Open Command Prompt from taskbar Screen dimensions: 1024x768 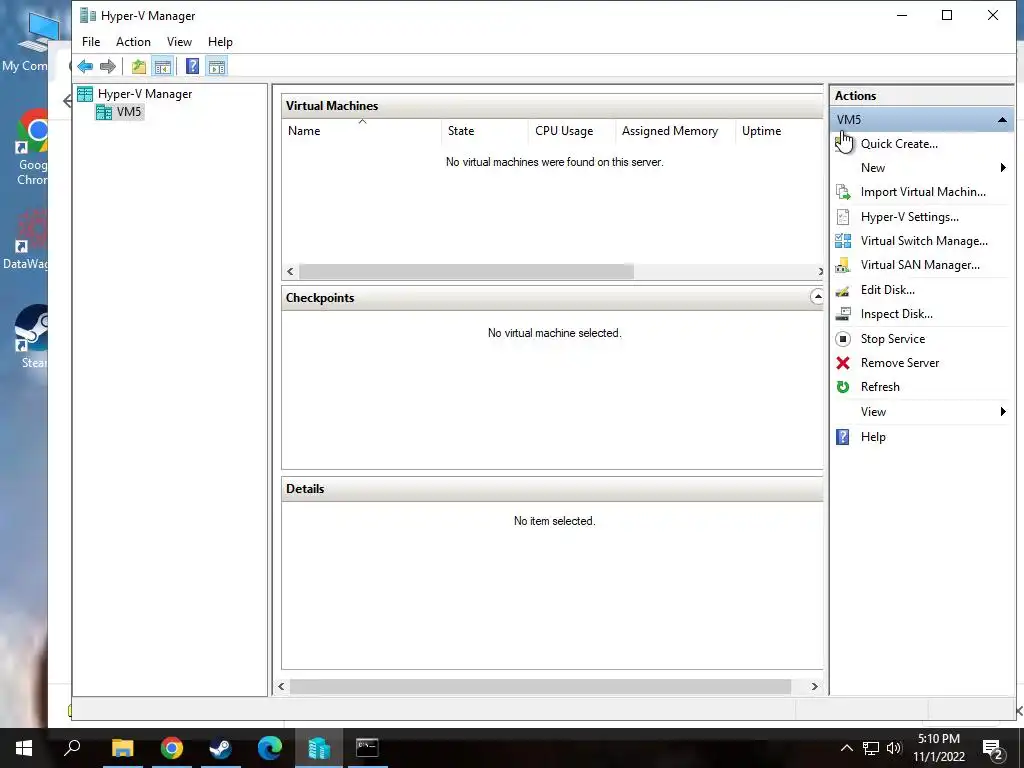(367, 748)
